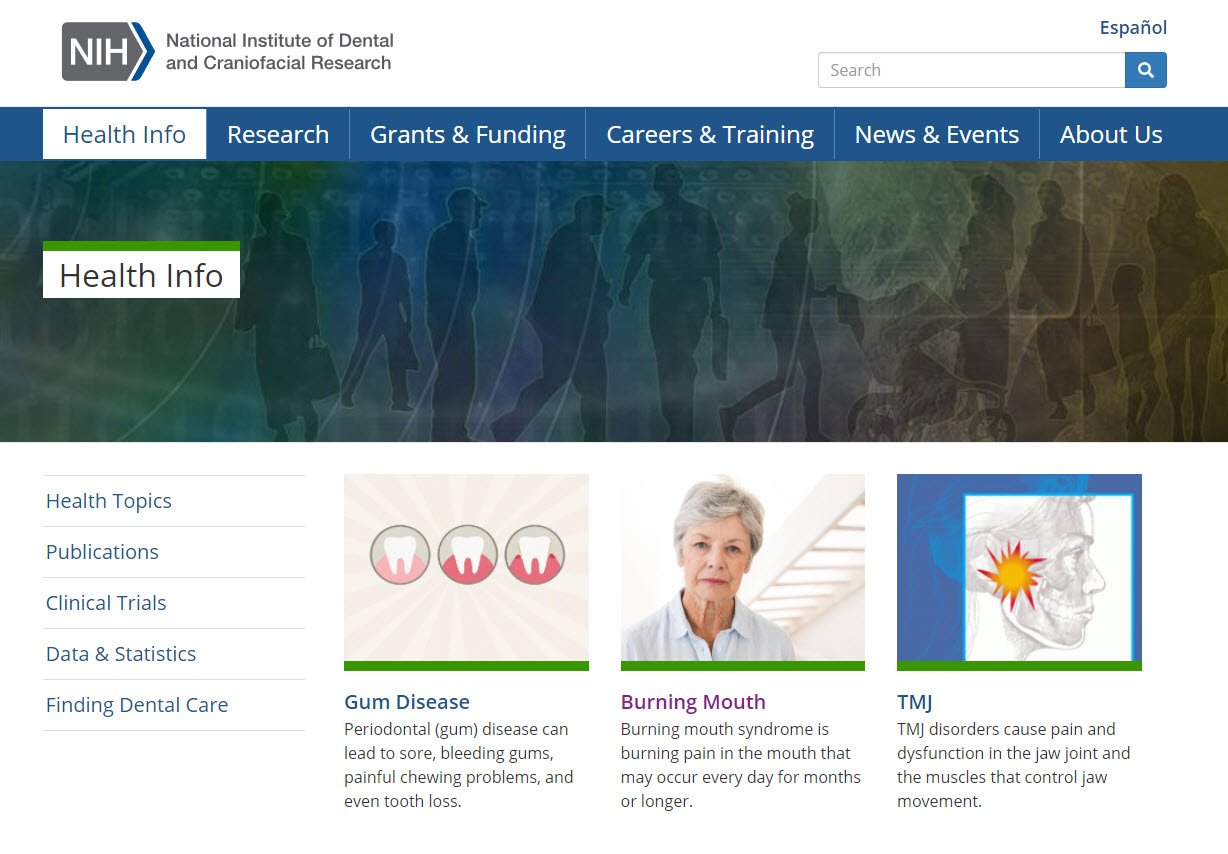Click the Gum Disease teeth illustration thumbnail
Screen dimensions: 1228x854
466,571
